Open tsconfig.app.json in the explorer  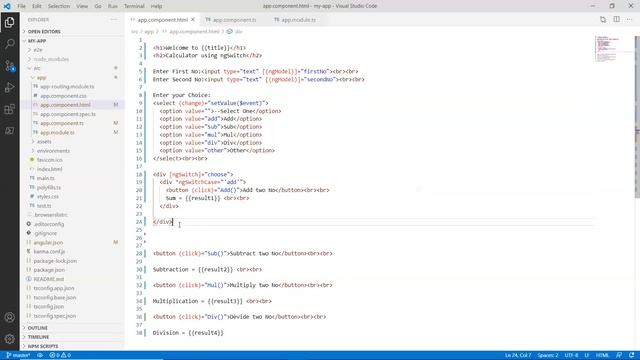pos(54,288)
